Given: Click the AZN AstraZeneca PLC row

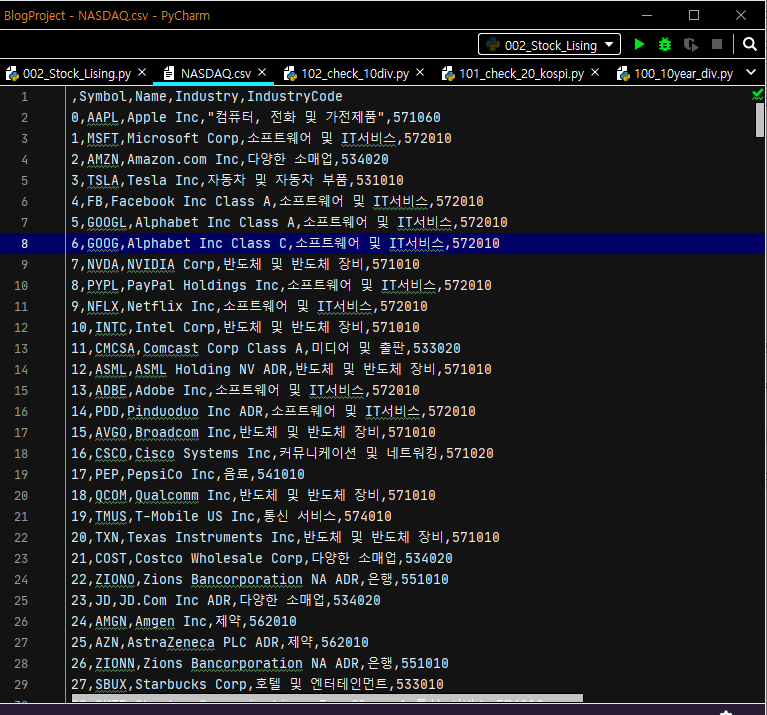Looking at the screenshot, I should point(220,643).
